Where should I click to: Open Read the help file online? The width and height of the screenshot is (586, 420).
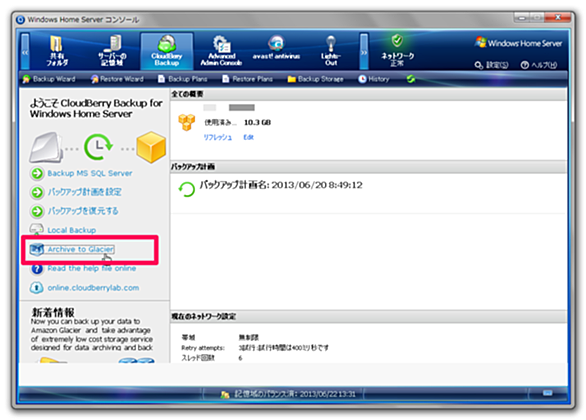coord(92,268)
